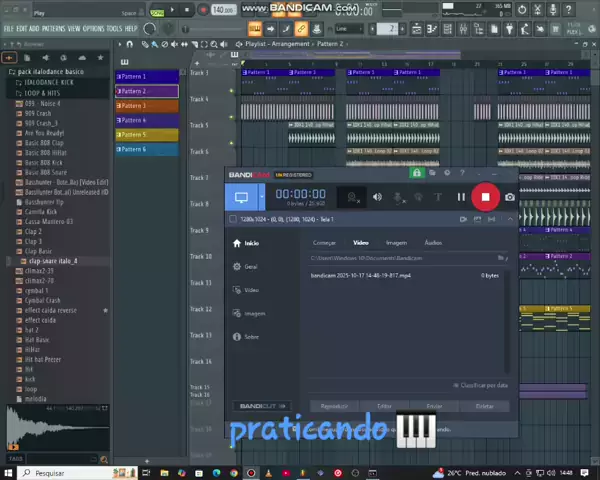Image resolution: width=600 pixels, height=480 pixels.
Task: Check the 1280x1024 Tela 1 checkbox
Action: tap(233, 219)
